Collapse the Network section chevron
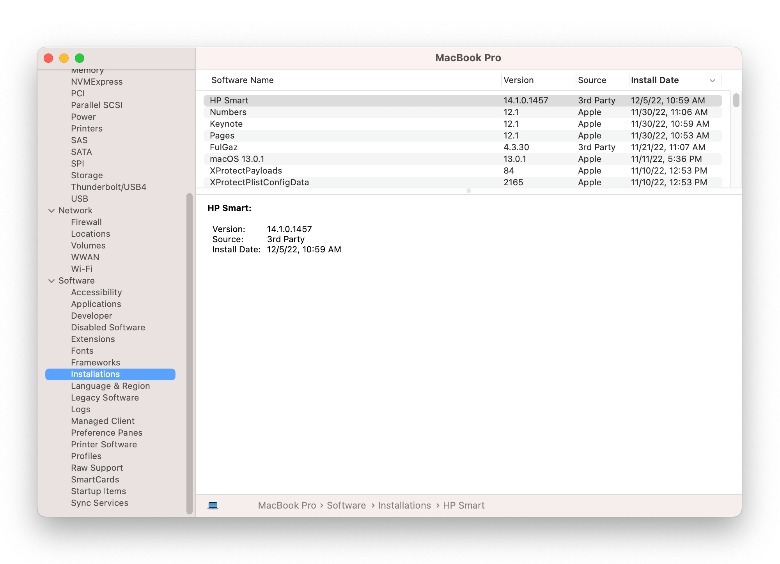780x564 pixels. [x=51, y=210]
